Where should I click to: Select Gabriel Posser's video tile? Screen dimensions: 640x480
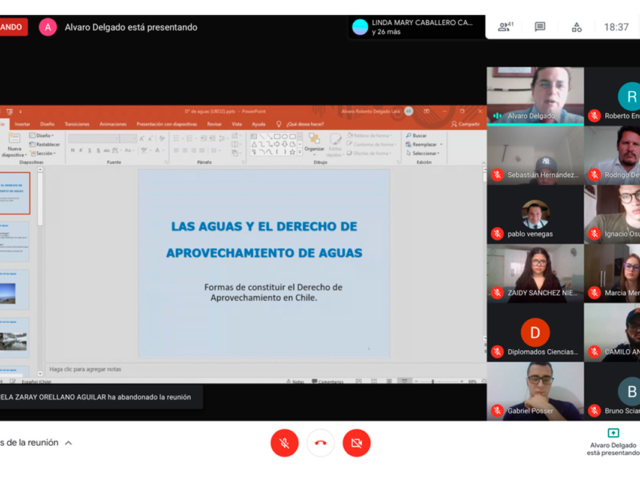click(x=535, y=391)
